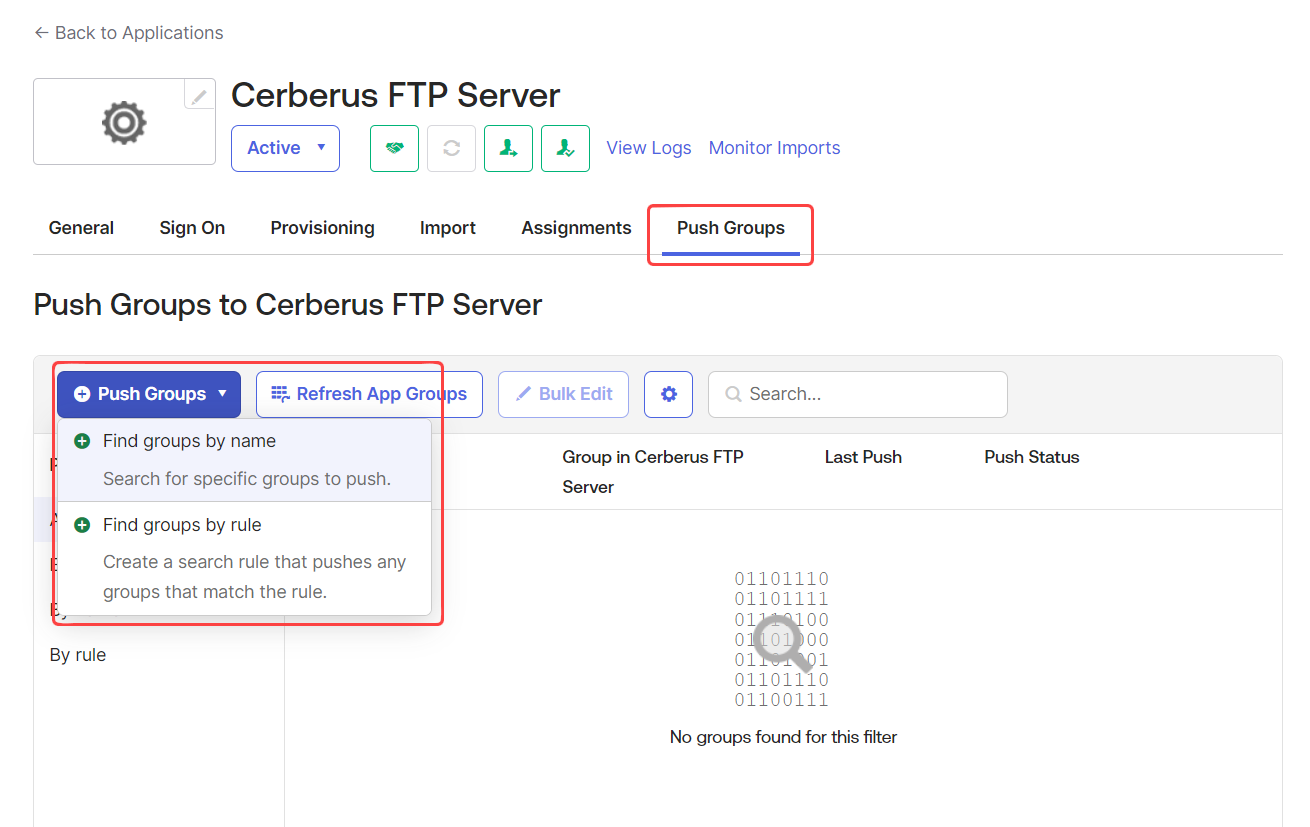Choose Find groups by rule menu item
This screenshot has width=1310, height=827.
point(245,558)
